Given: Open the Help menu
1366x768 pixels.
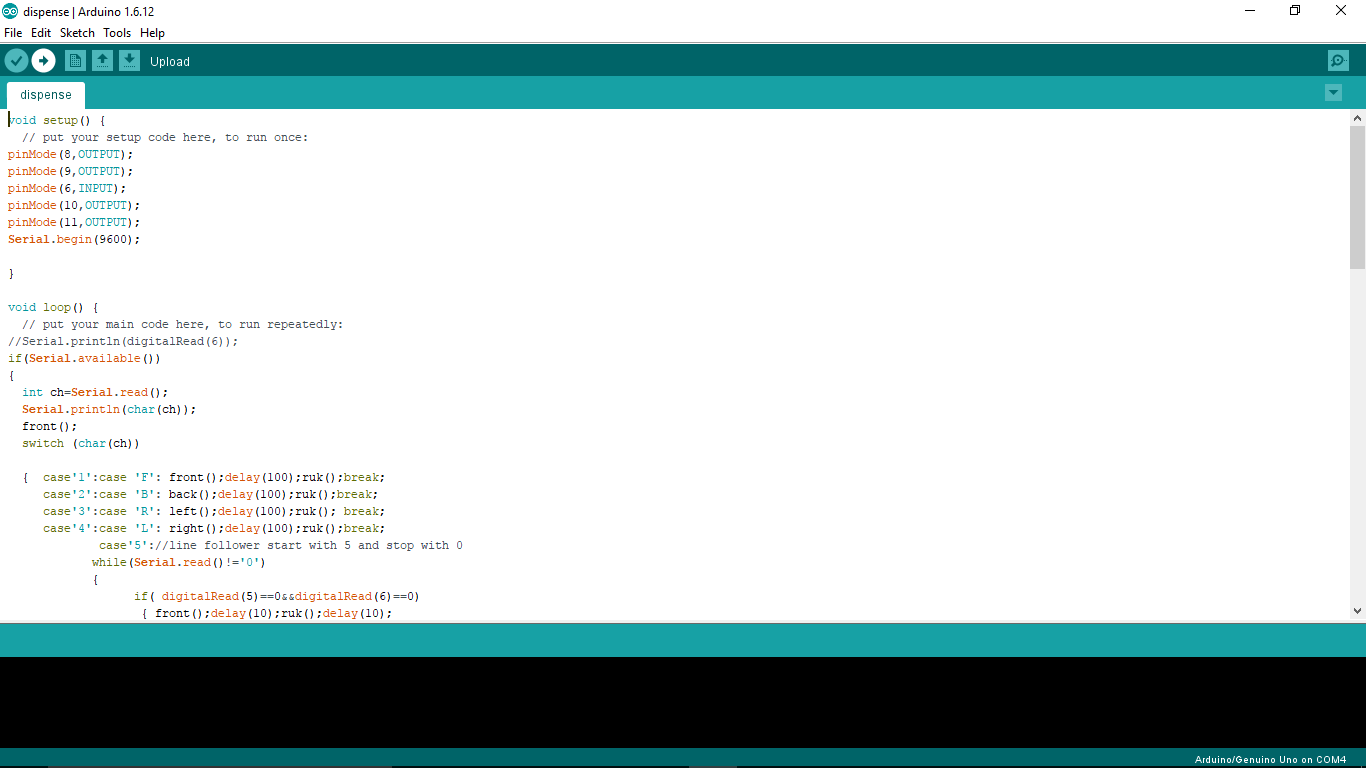Looking at the screenshot, I should pos(152,33).
